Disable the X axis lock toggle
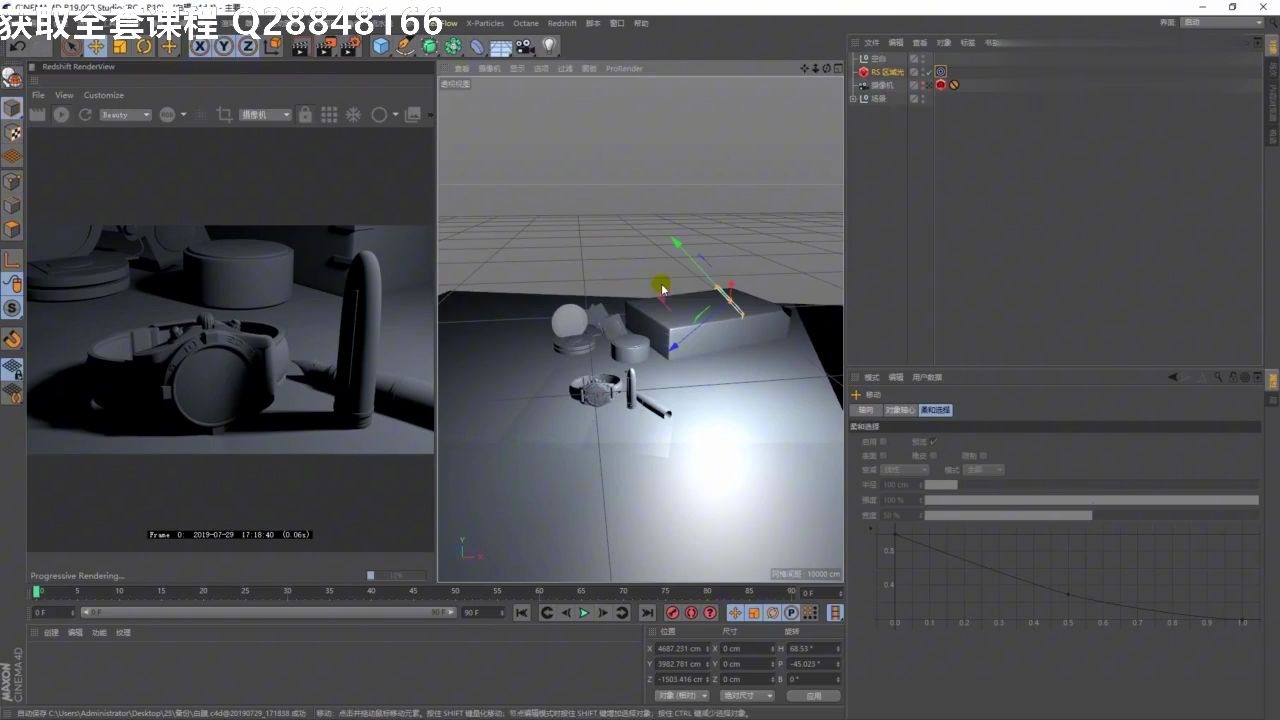The image size is (1280, 720). click(199, 47)
